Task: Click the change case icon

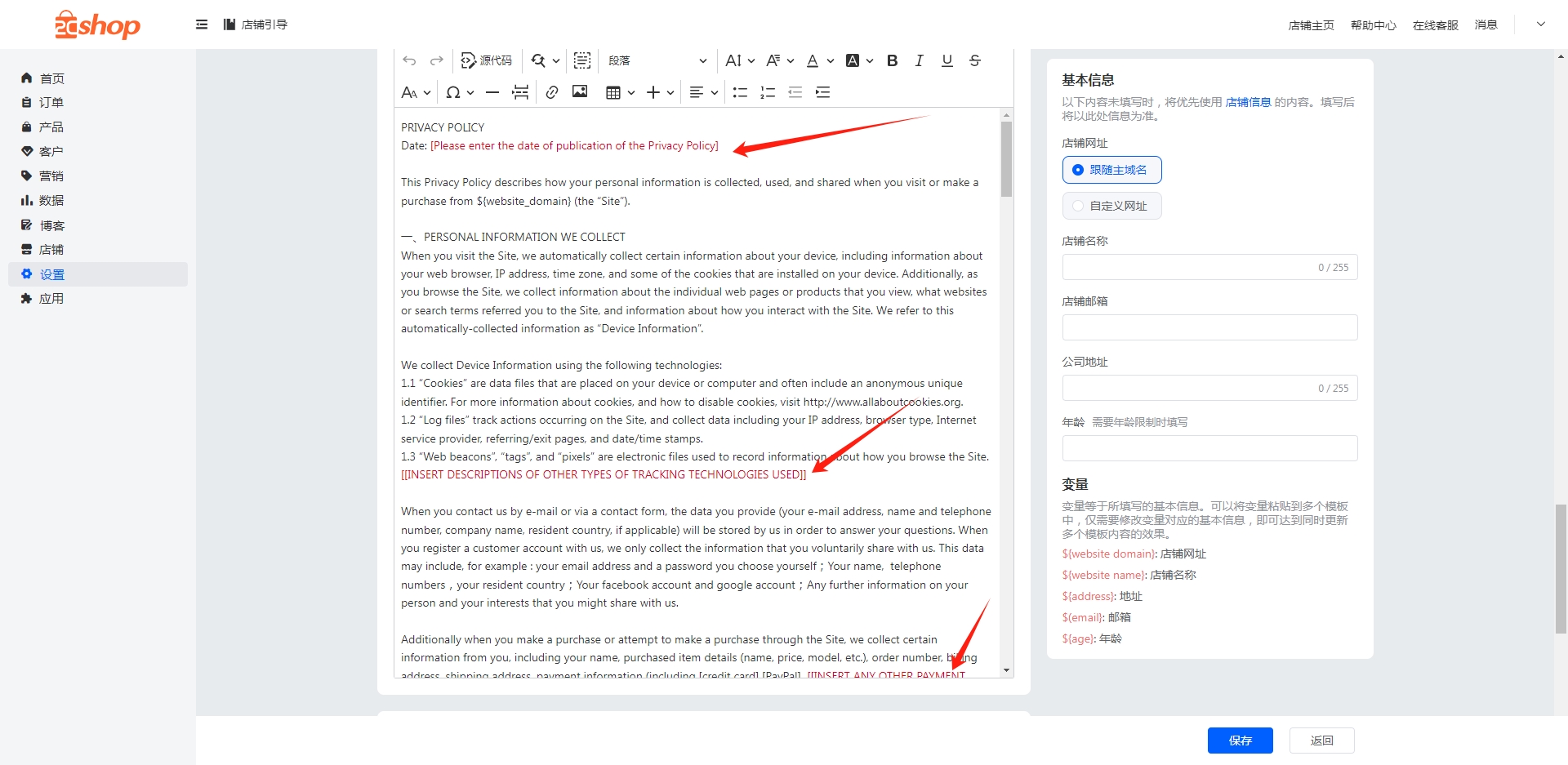Action: click(x=409, y=92)
